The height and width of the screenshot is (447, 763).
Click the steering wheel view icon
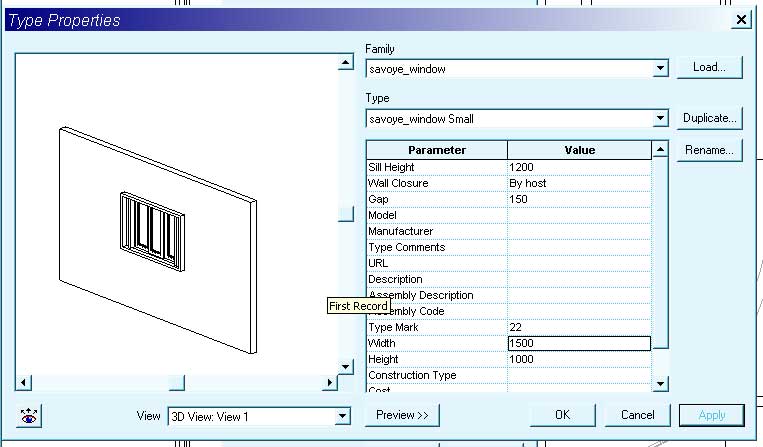29,416
